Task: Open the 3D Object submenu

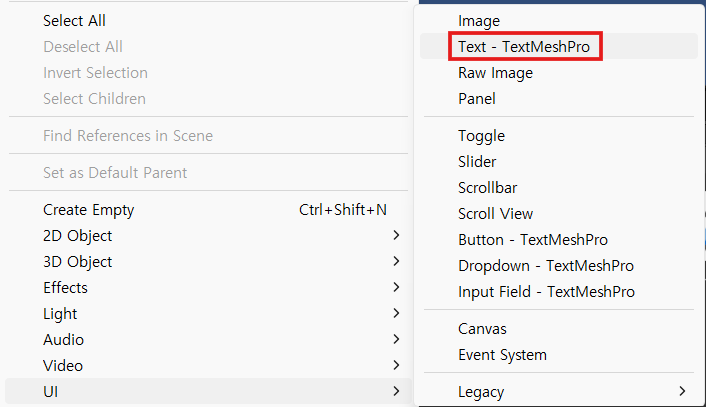Action: tap(208, 262)
